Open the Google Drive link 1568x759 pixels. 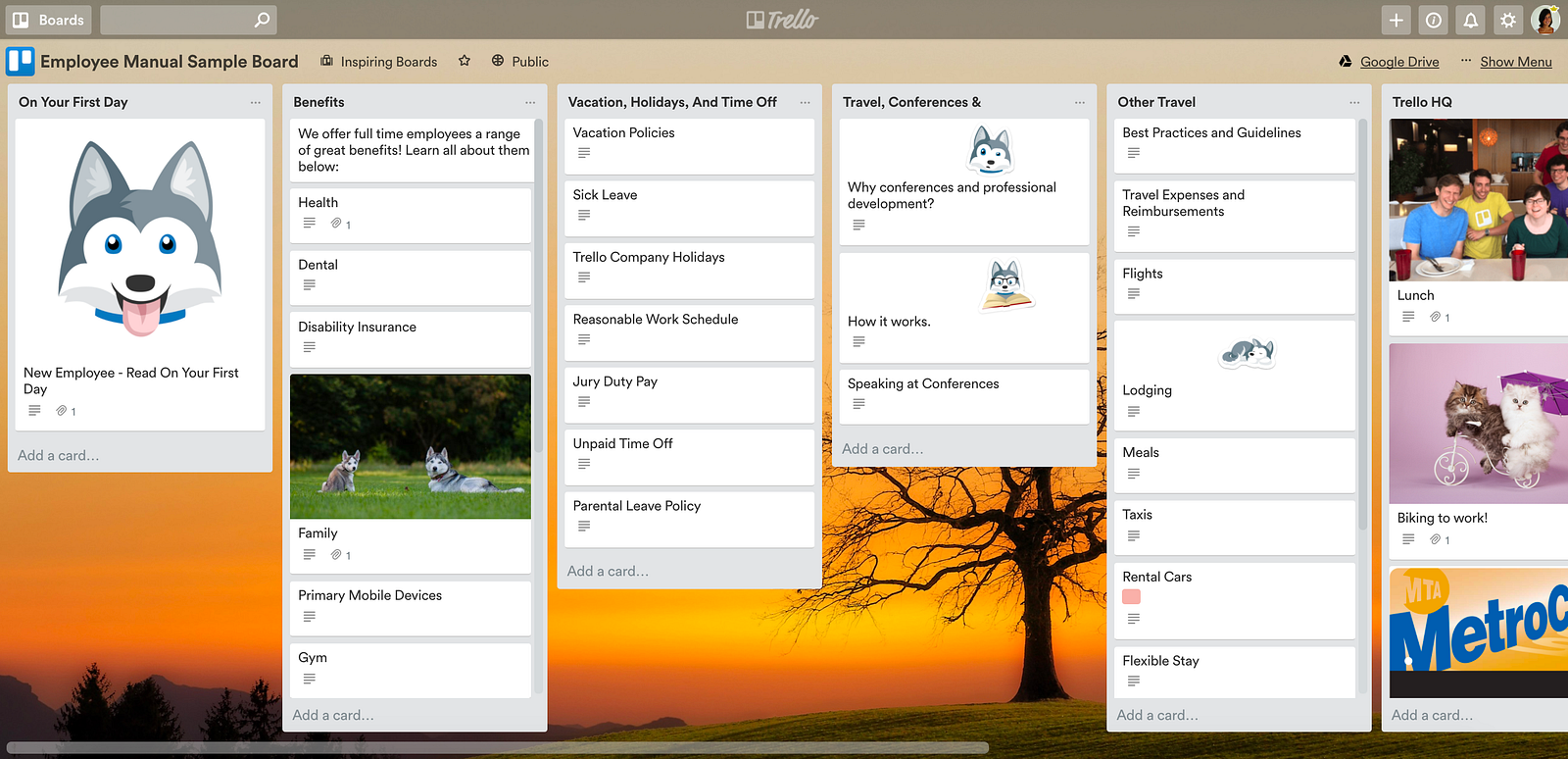tap(1390, 62)
